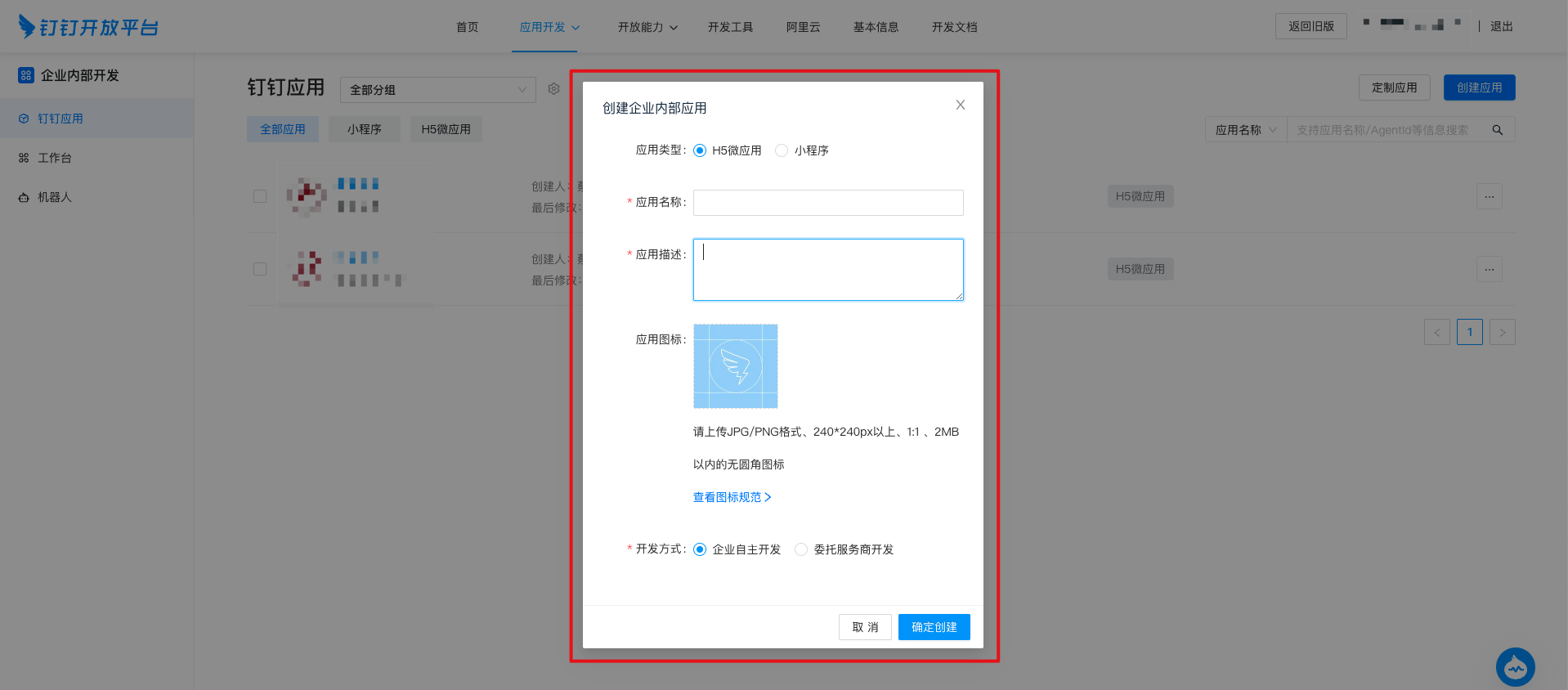This screenshot has height=690, width=1568.
Task: Open the settings gear next to group selector
Action: (x=553, y=89)
